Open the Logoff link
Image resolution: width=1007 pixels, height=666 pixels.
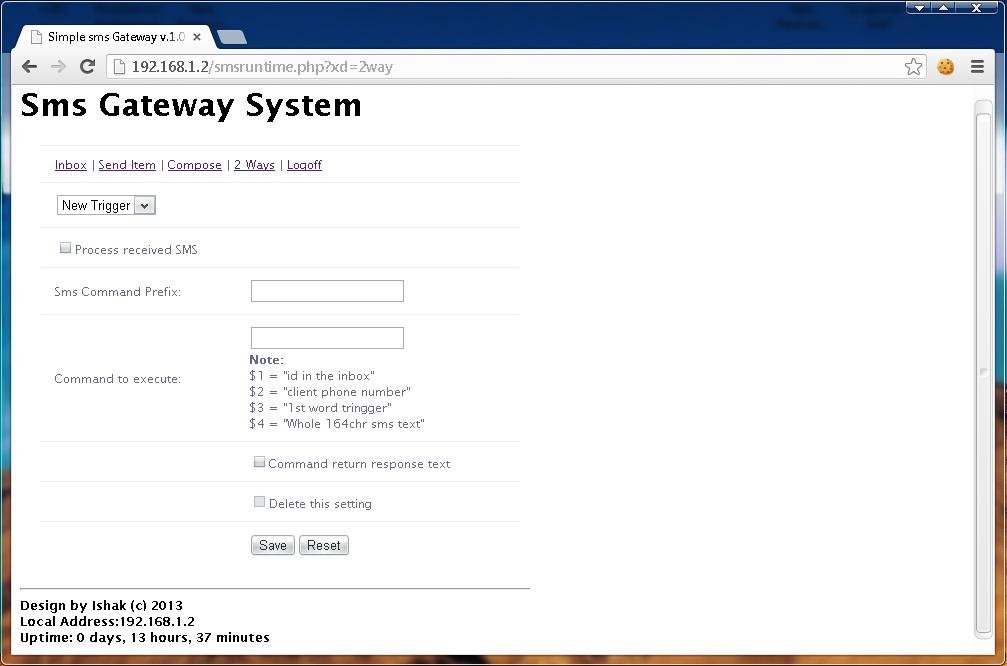(304, 164)
